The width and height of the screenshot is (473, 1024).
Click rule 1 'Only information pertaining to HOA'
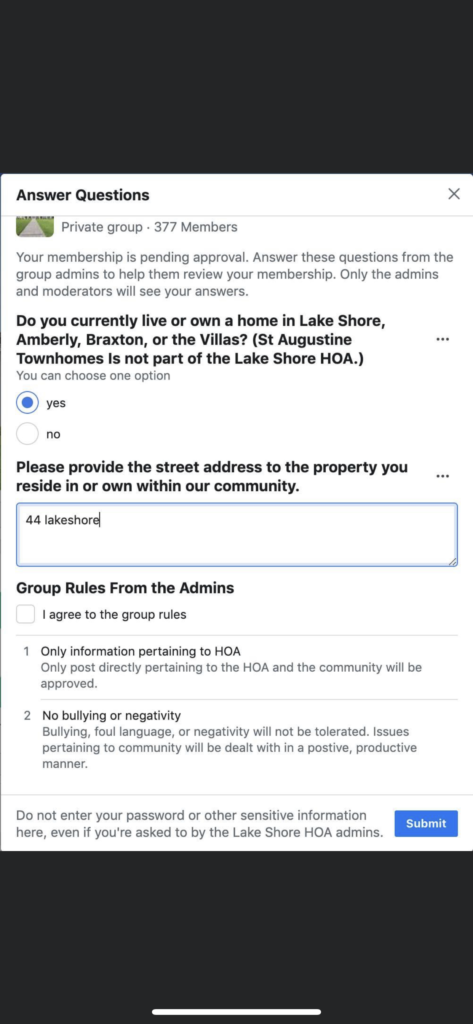pyautogui.click(x=140, y=651)
